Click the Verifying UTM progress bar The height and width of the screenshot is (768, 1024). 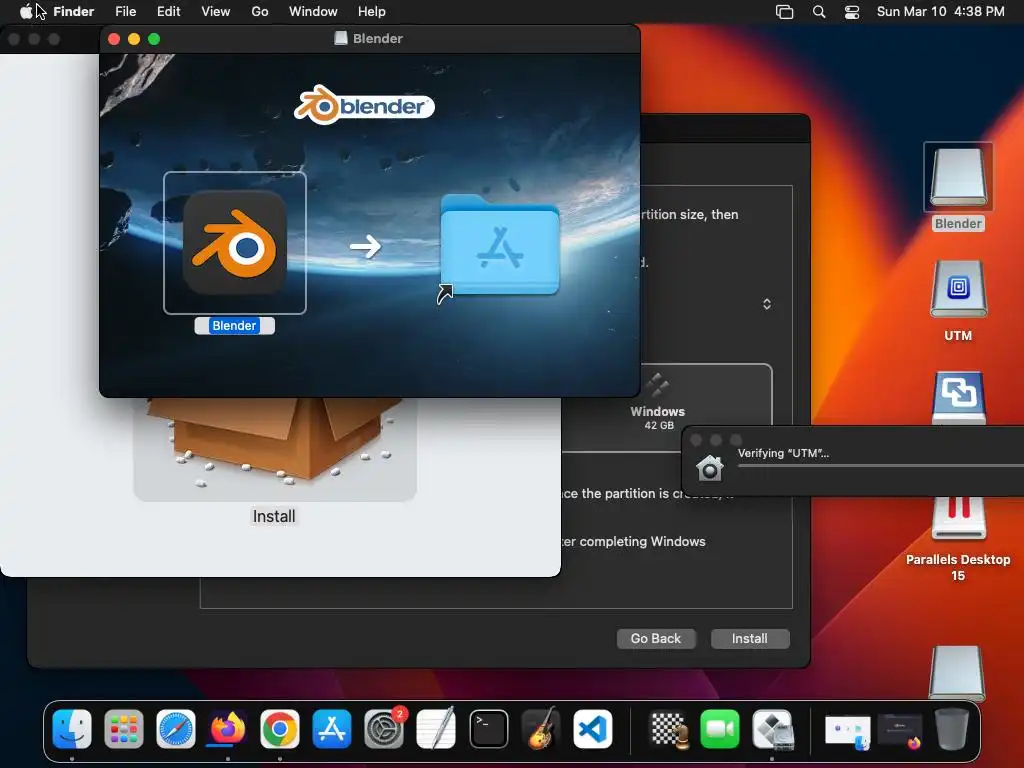pyautogui.click(x=880, y=466)
